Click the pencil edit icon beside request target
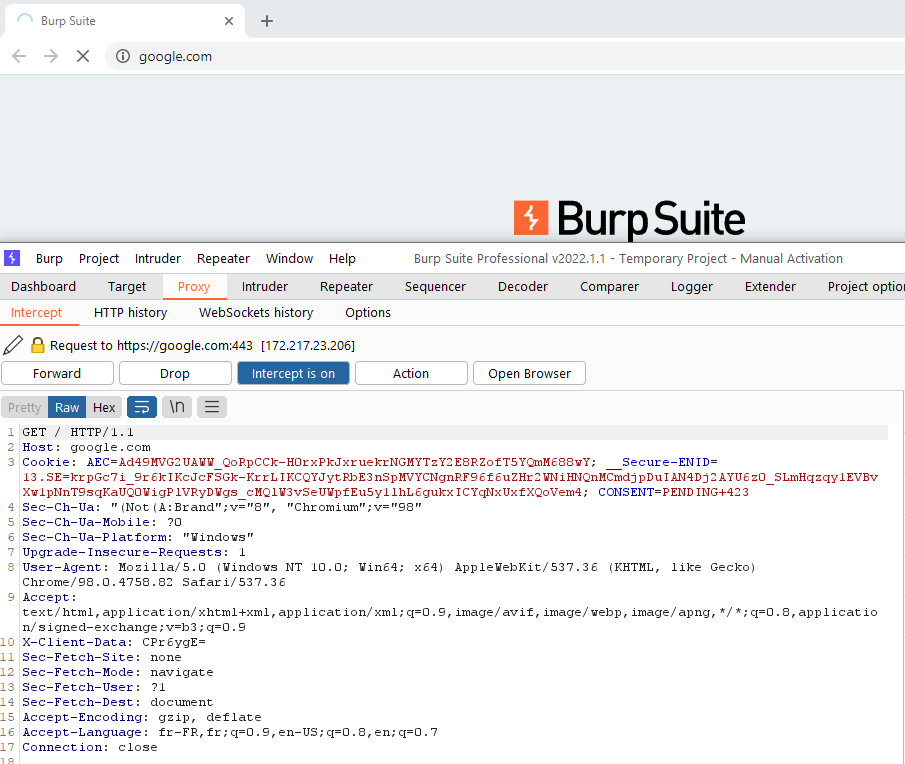This screenshot has width=905, height=764. click(x=13, y=345)
